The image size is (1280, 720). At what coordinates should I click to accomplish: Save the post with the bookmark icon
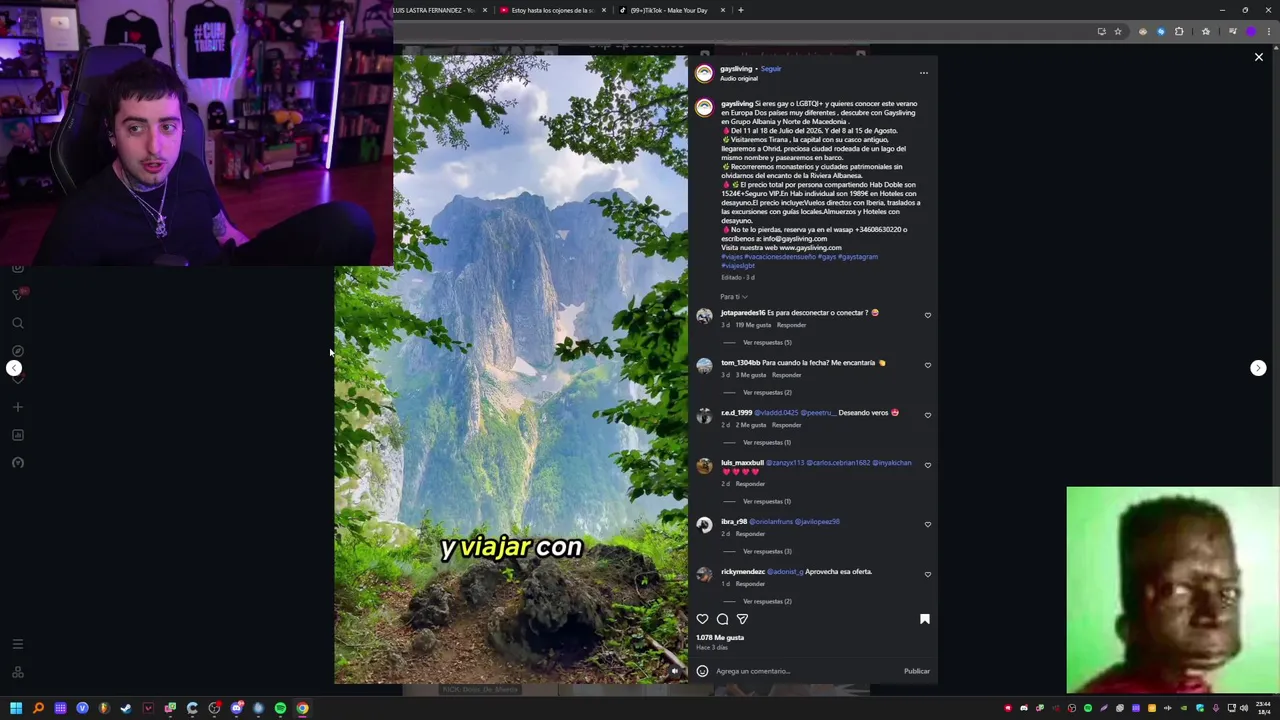925,619
